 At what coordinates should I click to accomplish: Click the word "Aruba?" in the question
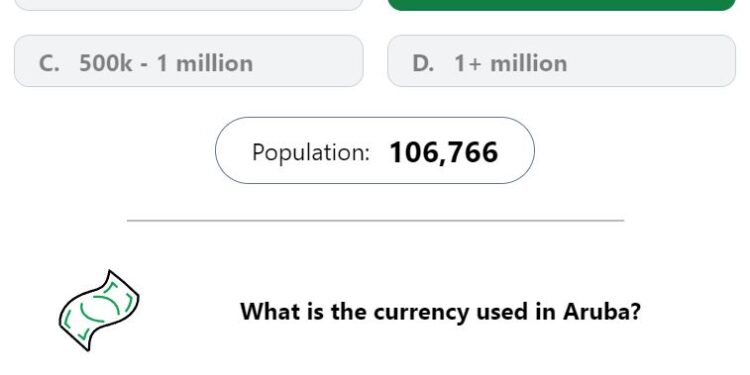coord(602,312)
